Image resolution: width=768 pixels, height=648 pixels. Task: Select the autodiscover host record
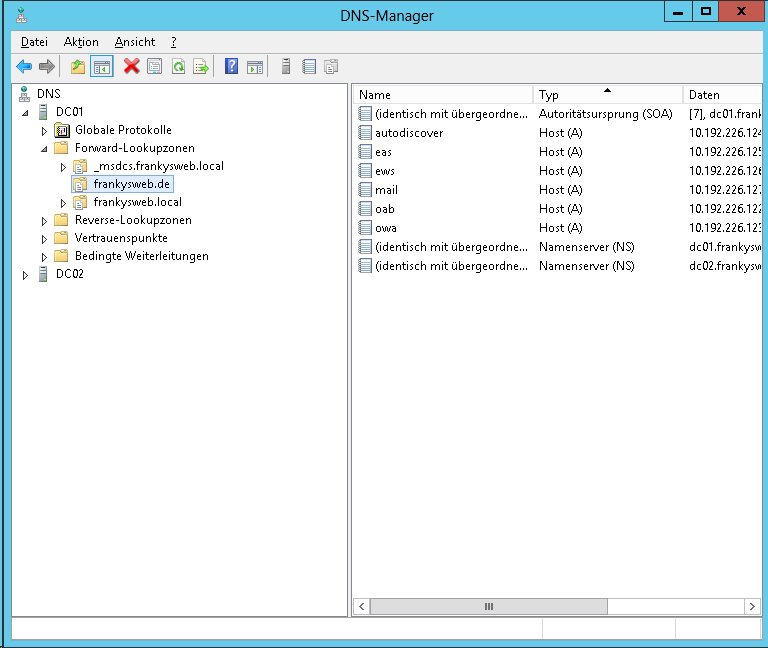click(409, 133)
